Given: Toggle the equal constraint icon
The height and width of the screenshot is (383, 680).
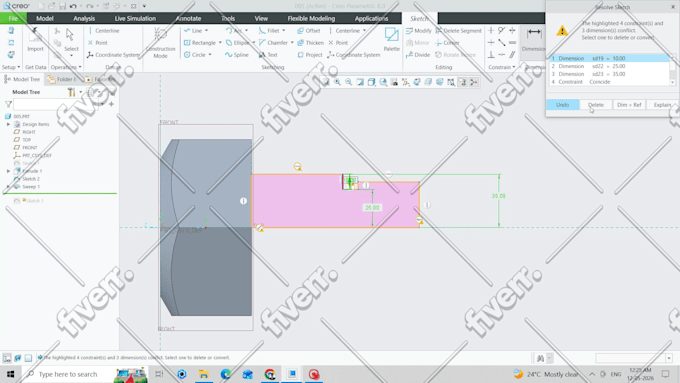Looking at the screenshot, I should coord(513,43).
